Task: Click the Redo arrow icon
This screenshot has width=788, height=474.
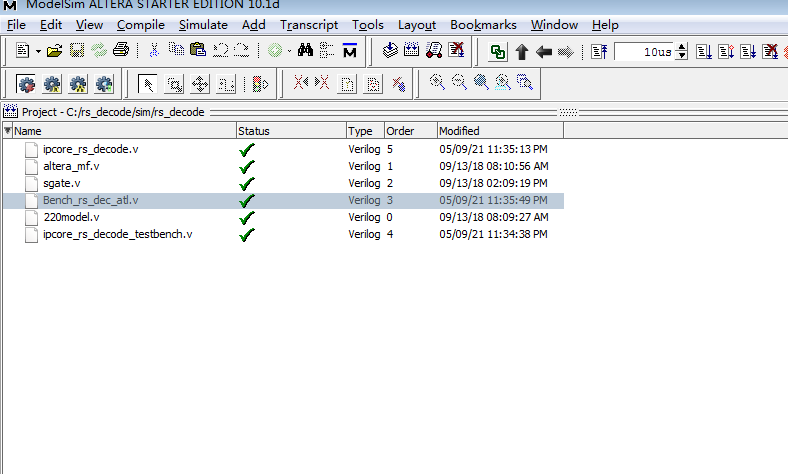Action: [242, 50]
